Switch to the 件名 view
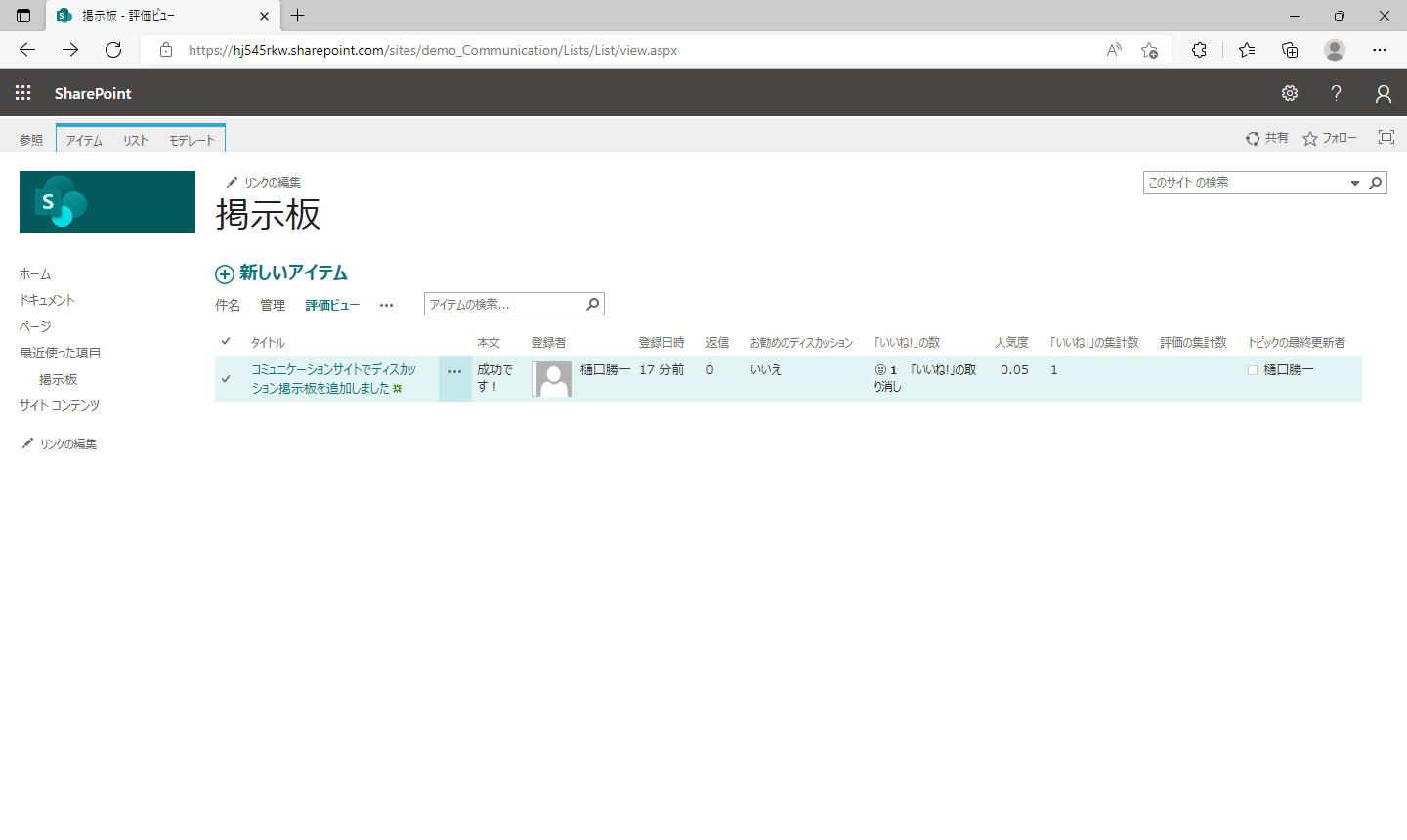The image size is (1407, 840). pyautogui.click(x=228, y=305)
